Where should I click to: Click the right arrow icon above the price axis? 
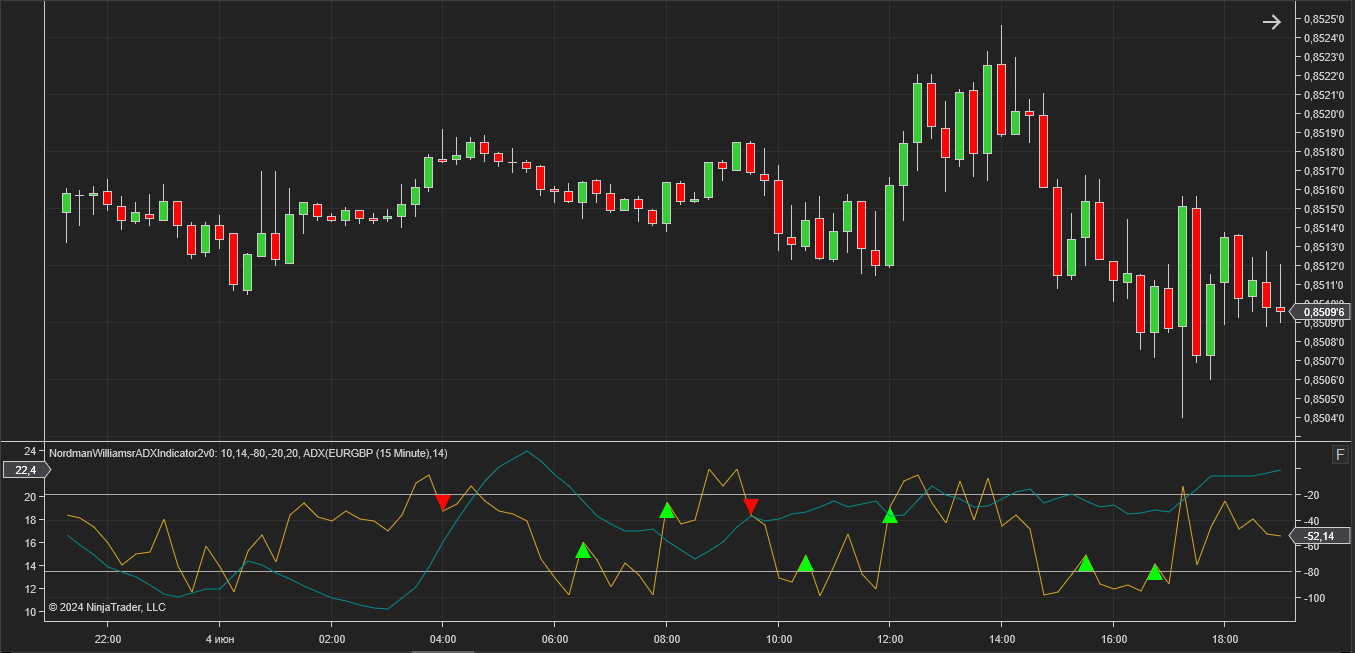[x=1271, y=22]
